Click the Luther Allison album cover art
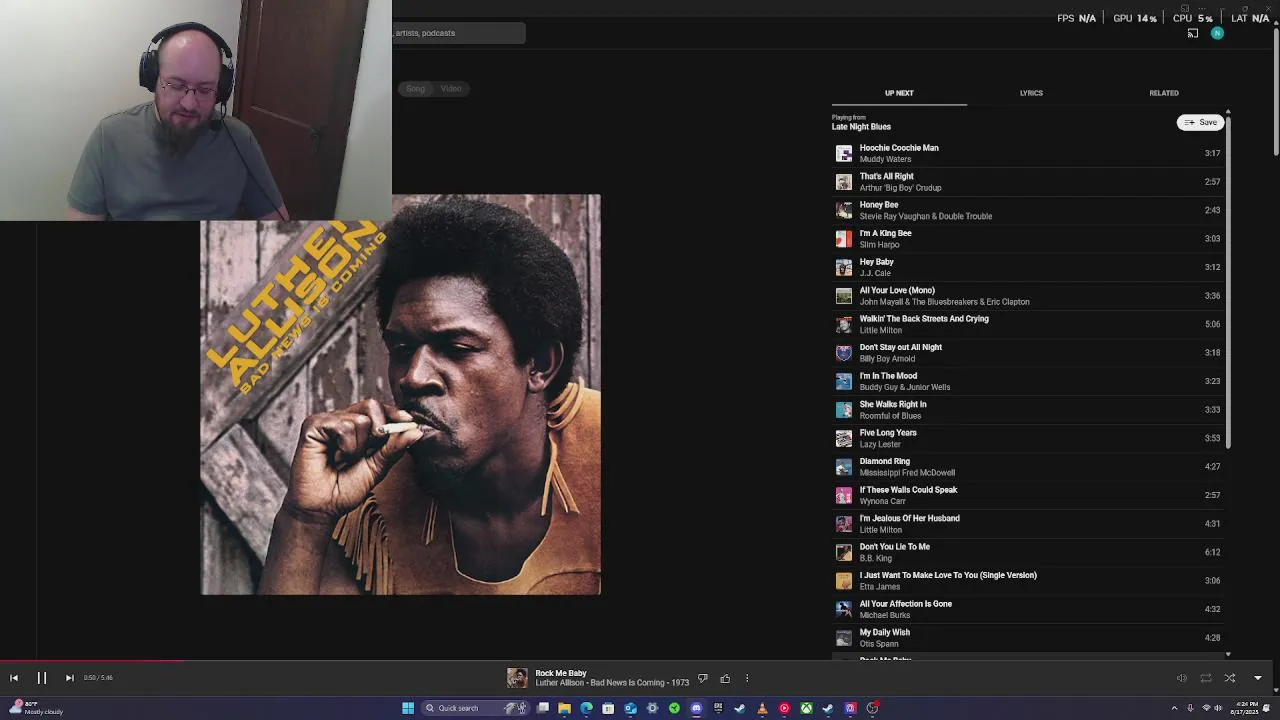This screenshot has height=720, width=1280. (400, 395)
